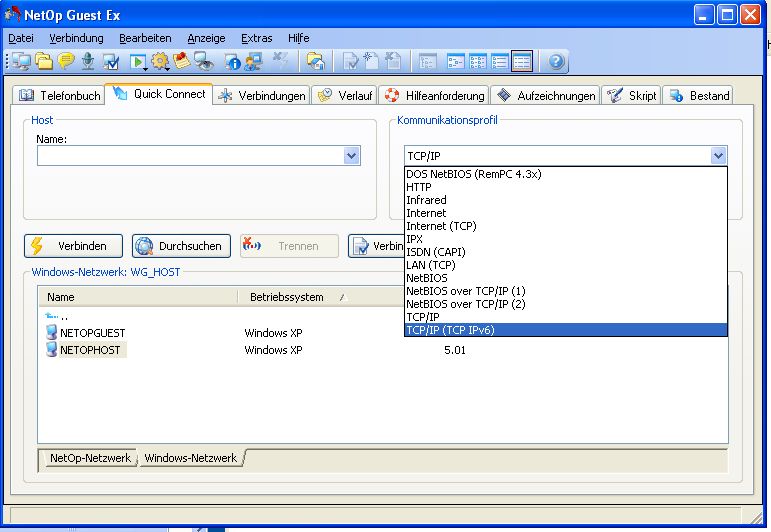Switch to the Verlauf tab
771x532 pixels.
click(345, 95)
